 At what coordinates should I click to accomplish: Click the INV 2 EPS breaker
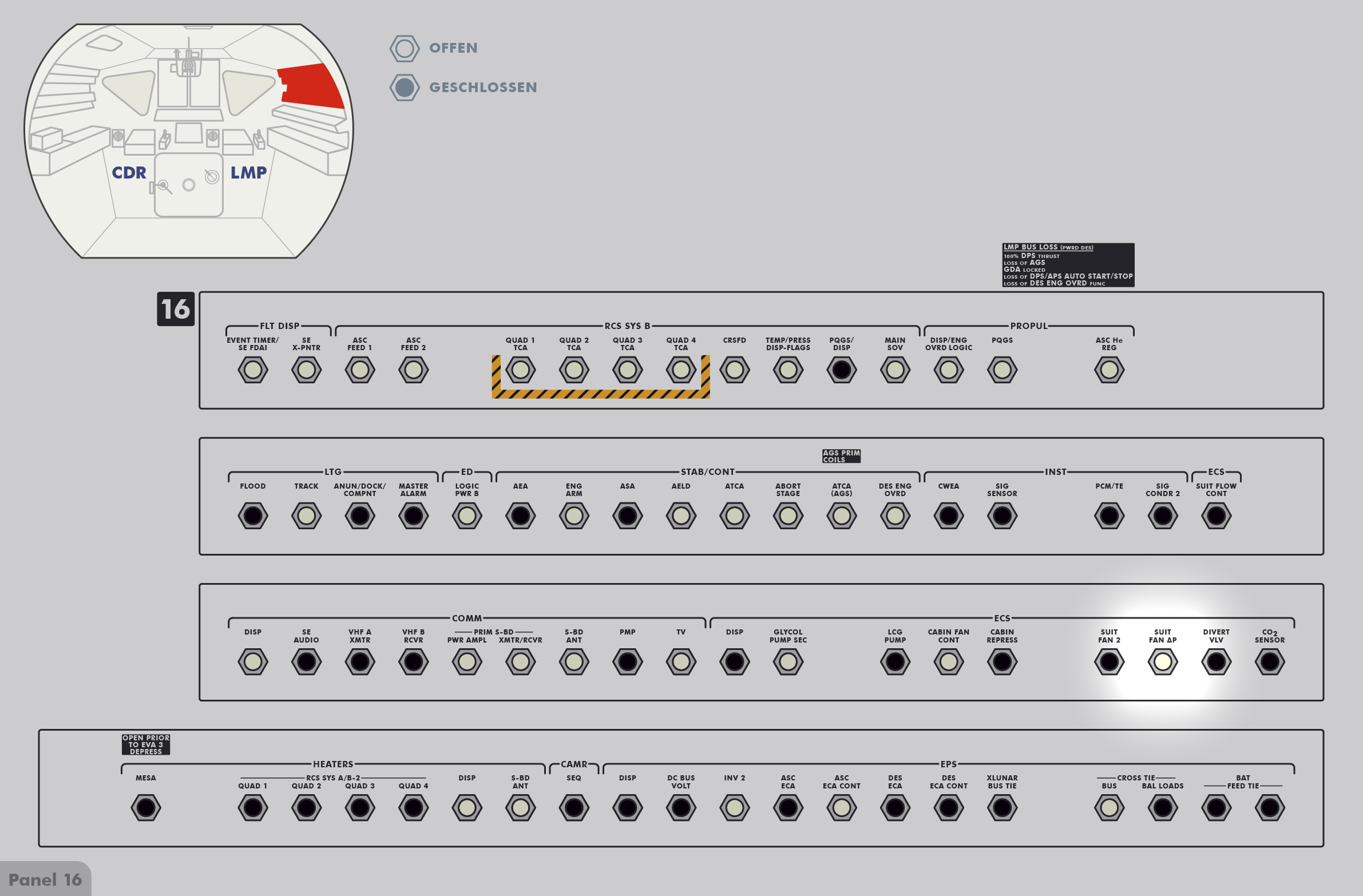click(x=734, y=808)
